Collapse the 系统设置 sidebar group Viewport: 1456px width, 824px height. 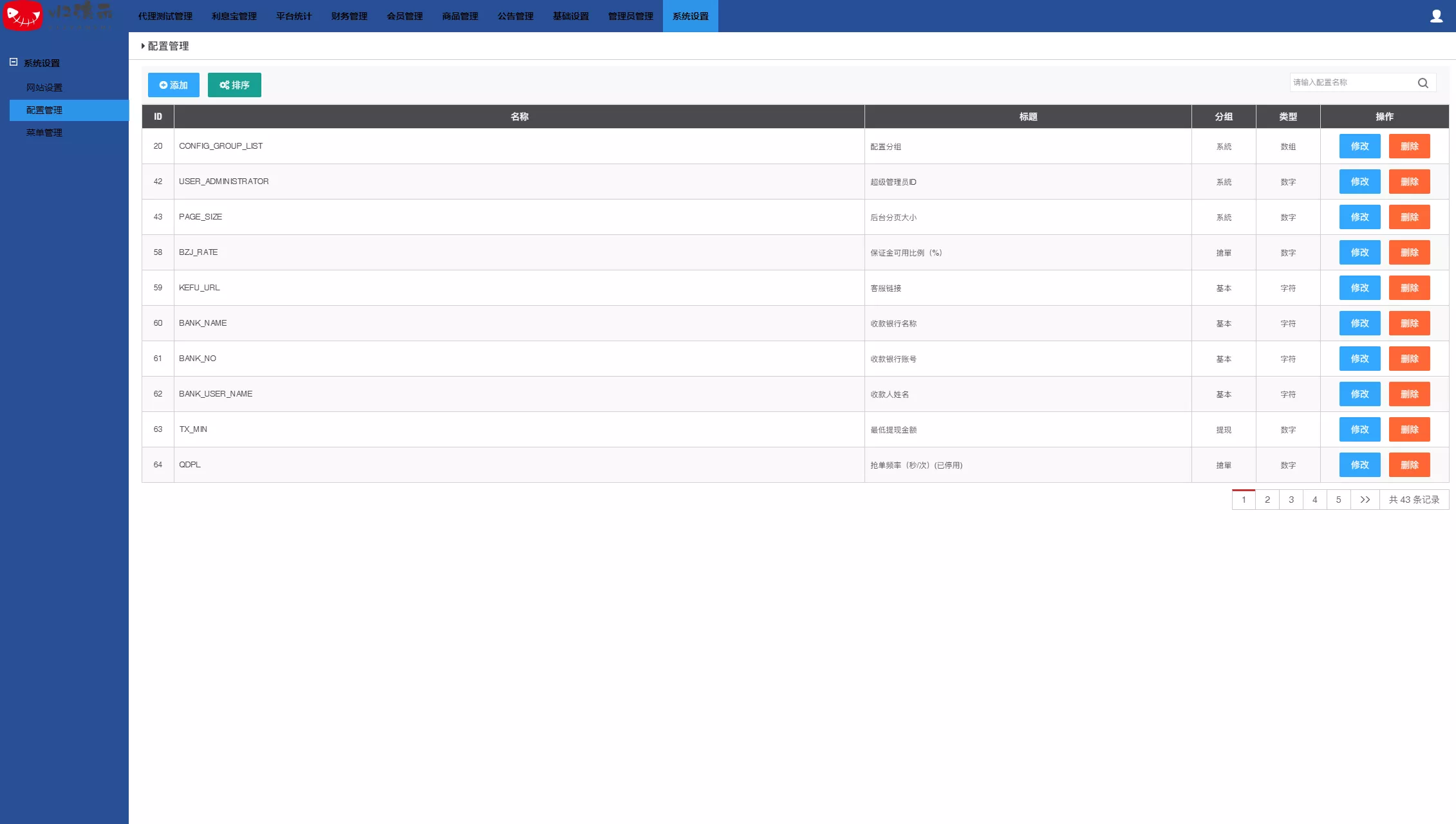point(14,62)
